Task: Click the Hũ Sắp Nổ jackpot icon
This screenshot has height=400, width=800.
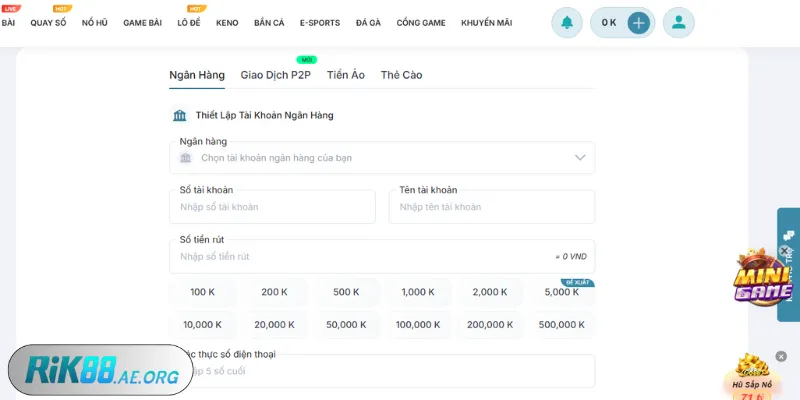Action: pos(750,374)
